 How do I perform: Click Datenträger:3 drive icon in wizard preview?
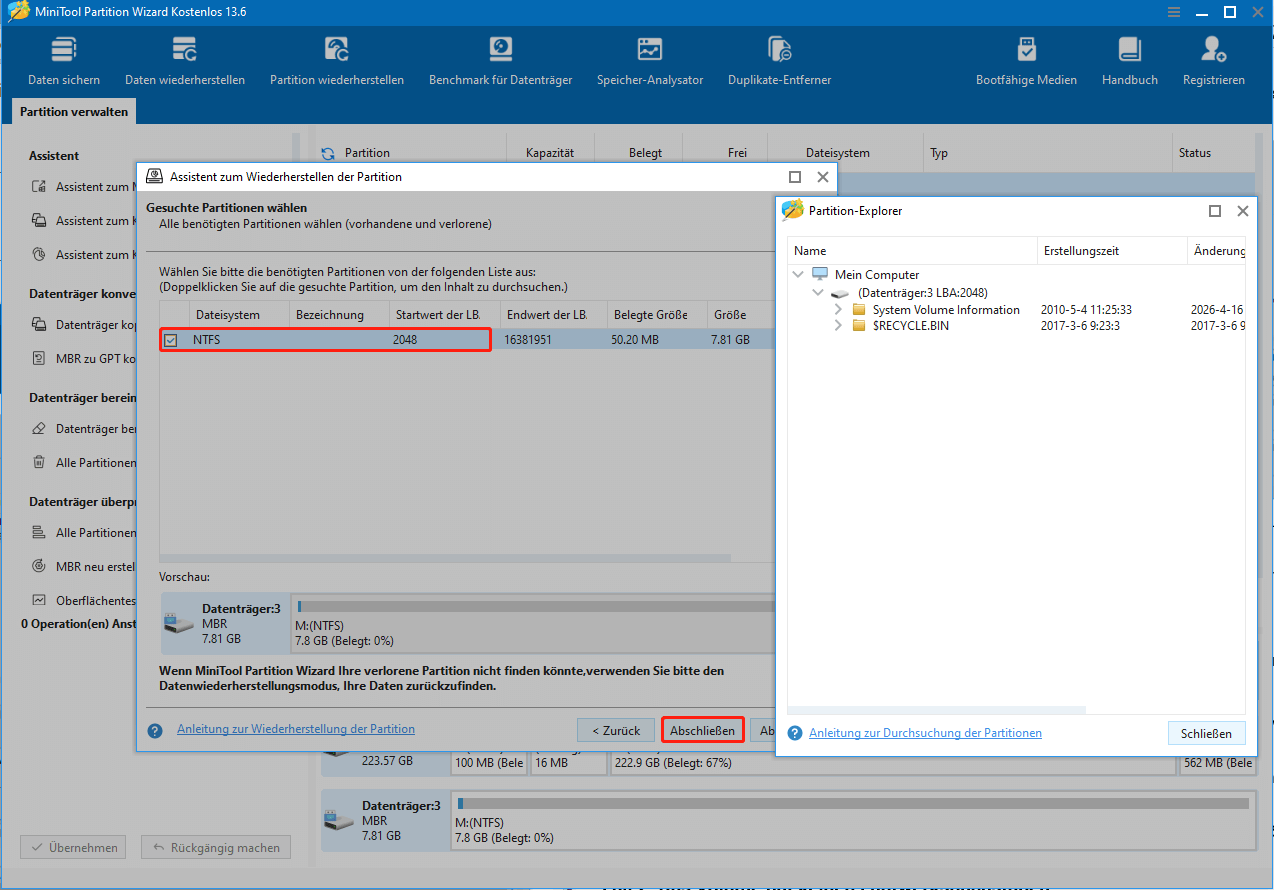(180, 622)
